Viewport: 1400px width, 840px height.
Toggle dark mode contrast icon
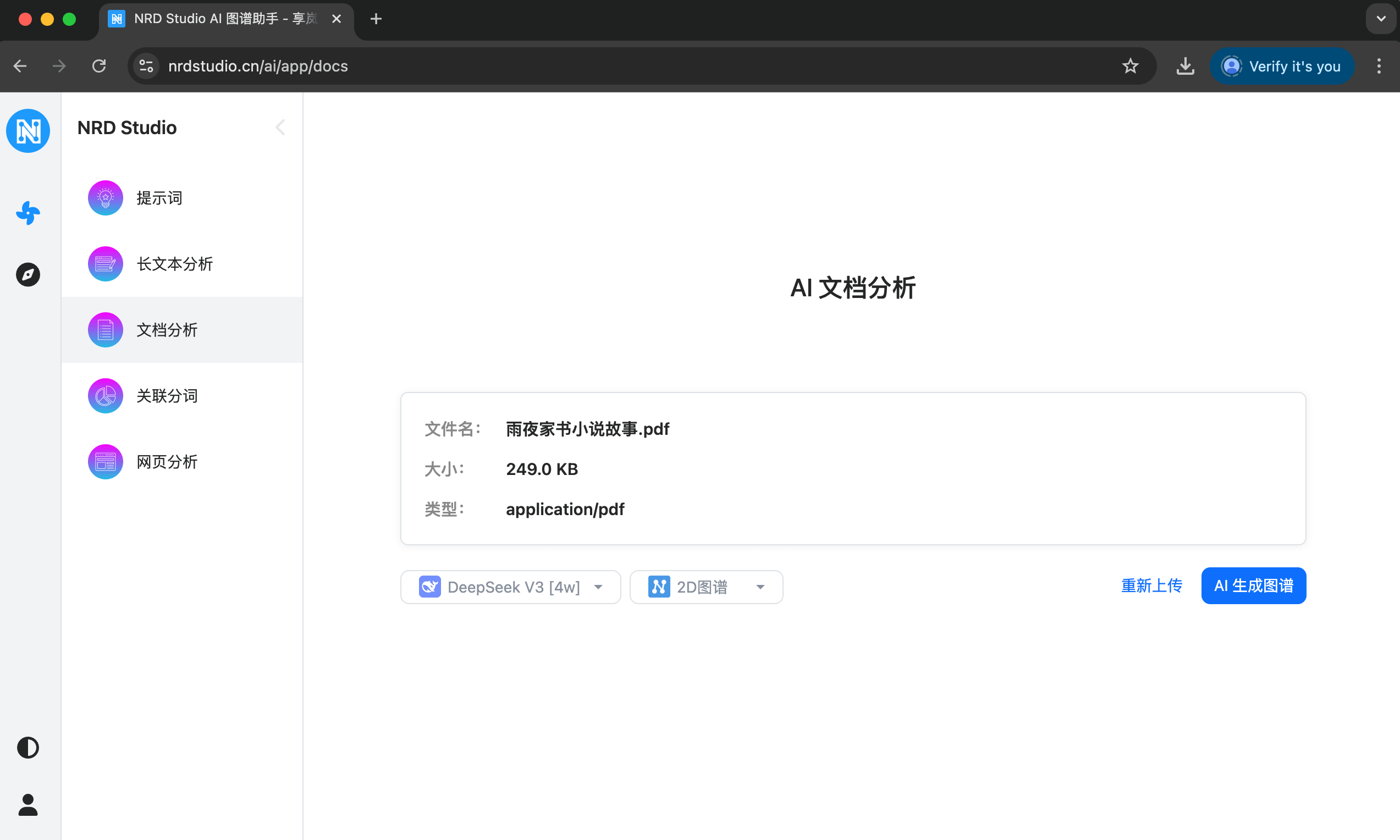point(27,748)
